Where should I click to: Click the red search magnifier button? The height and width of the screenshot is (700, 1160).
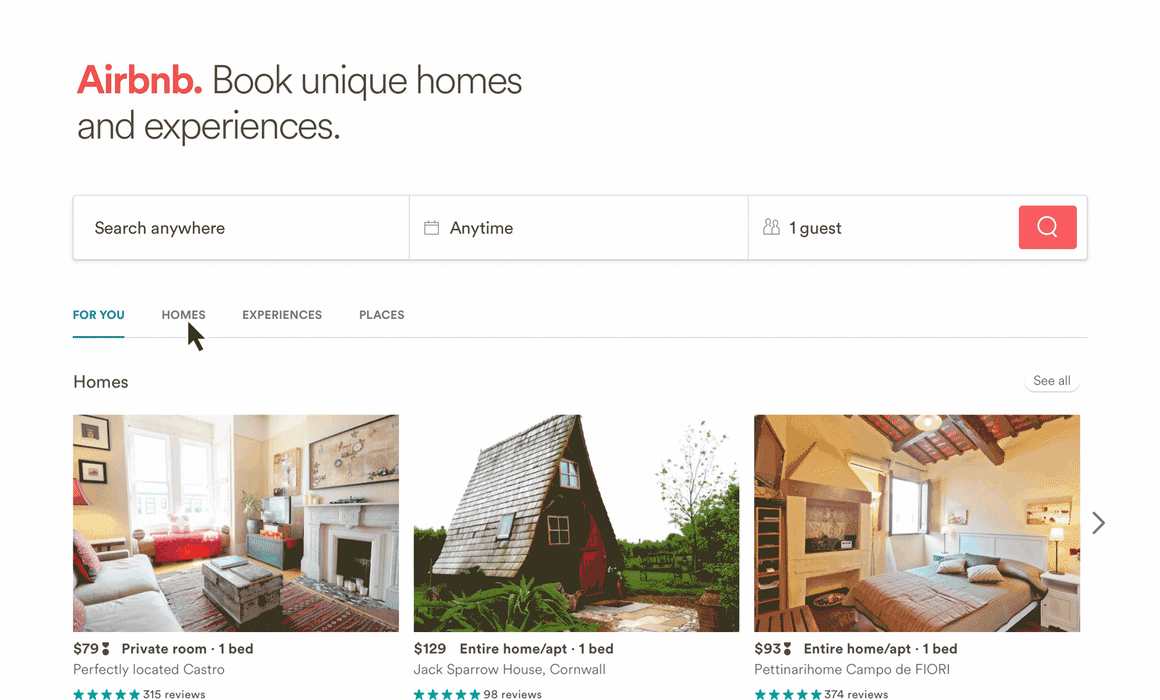coord(1047,227)
